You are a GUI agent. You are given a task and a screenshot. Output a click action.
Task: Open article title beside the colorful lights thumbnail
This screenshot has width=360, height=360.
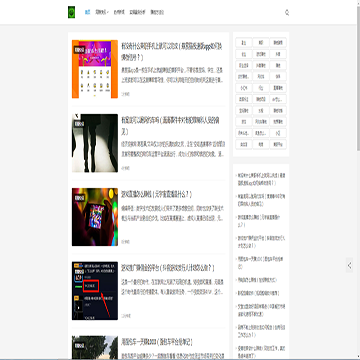coord(157,194)
